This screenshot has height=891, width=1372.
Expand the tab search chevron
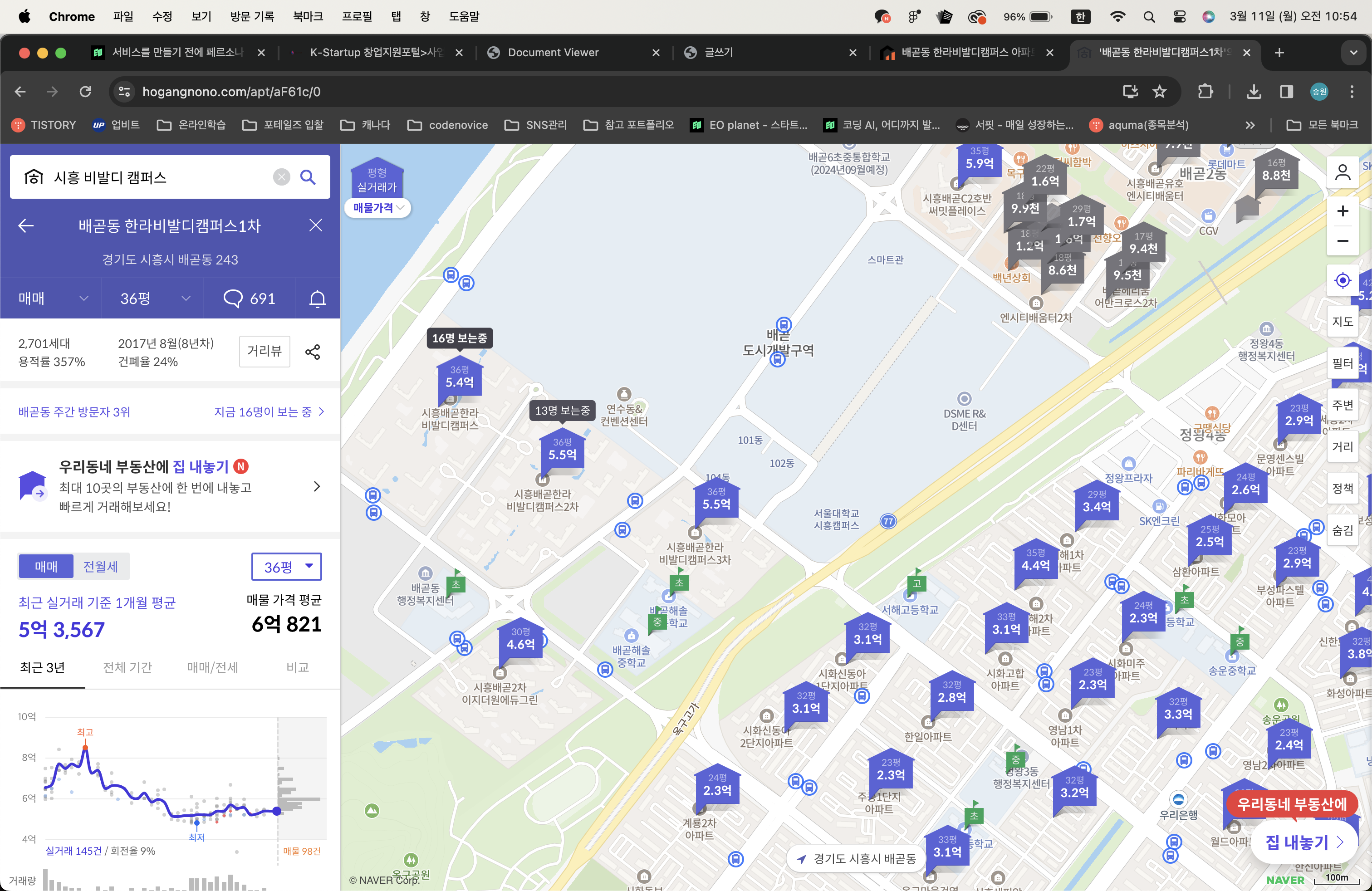pos(1353,53)
